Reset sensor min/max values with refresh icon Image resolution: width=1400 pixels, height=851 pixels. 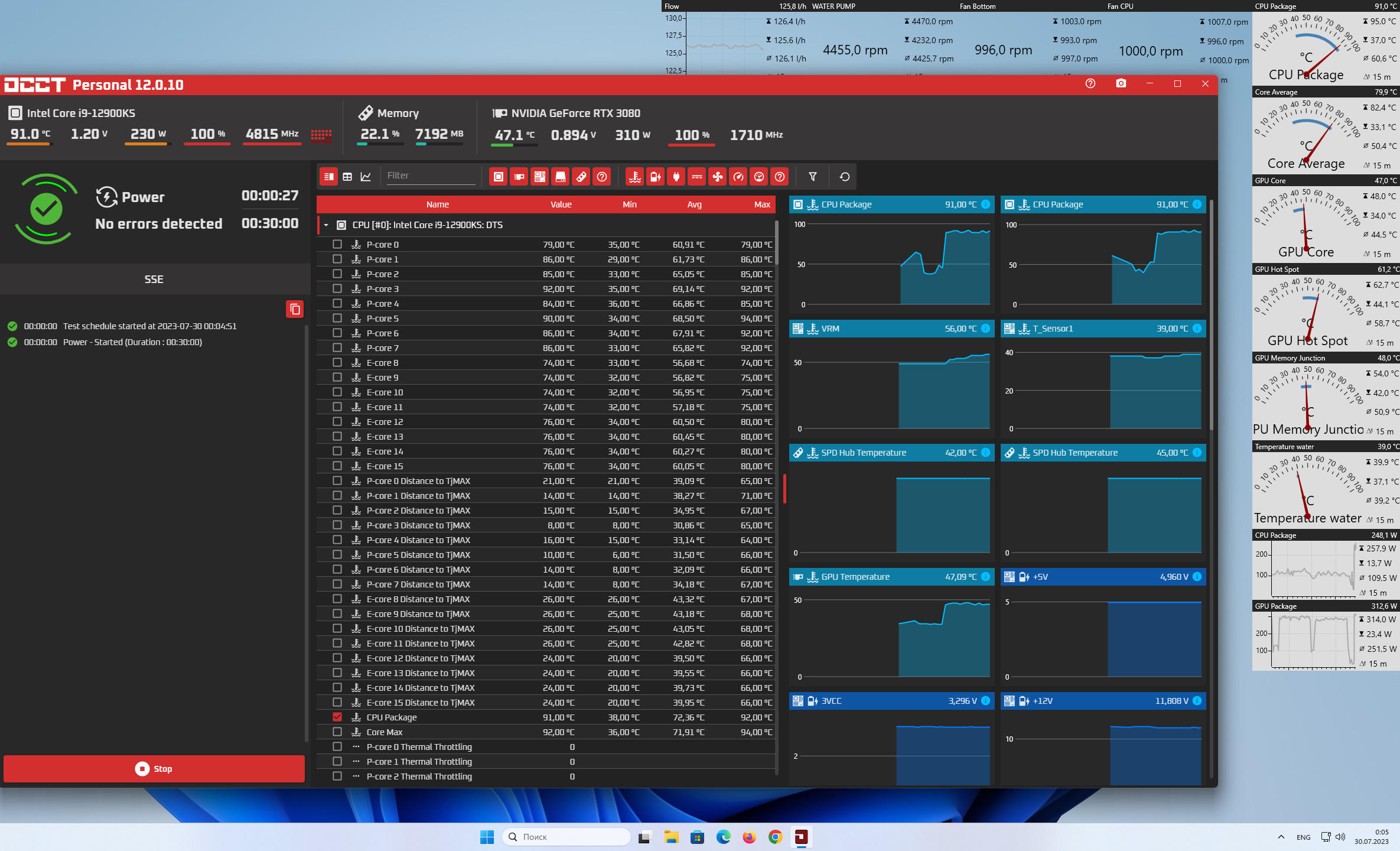[845, 177]
